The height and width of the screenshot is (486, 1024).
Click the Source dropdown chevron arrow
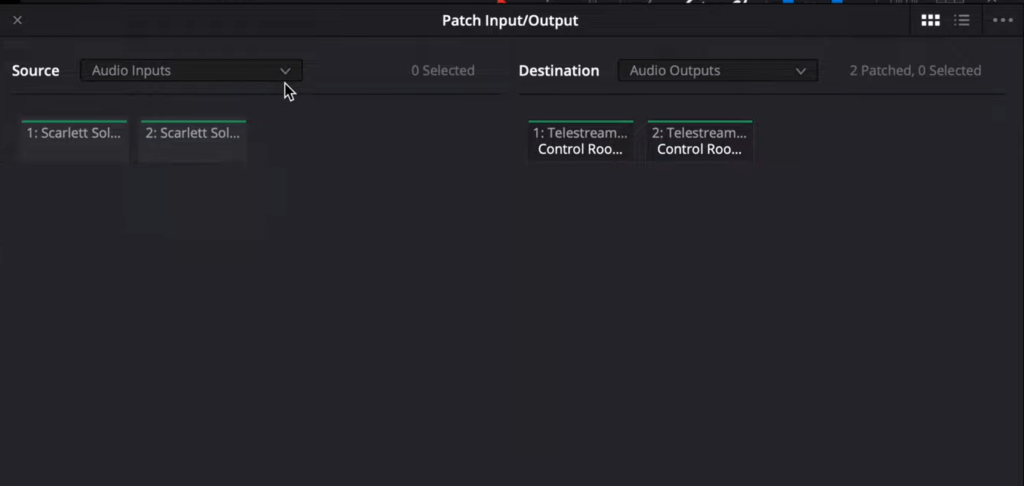tap(285, 71)
